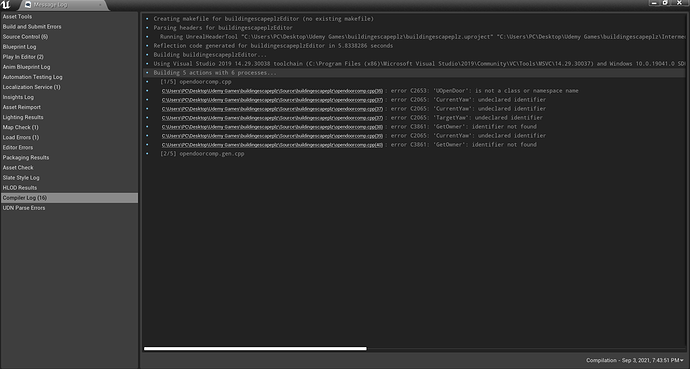Select 'Building 5 actions with 6 processes' row
This screenshot has height=369, width=690.
pyautogui.click(x=414, y=73)
